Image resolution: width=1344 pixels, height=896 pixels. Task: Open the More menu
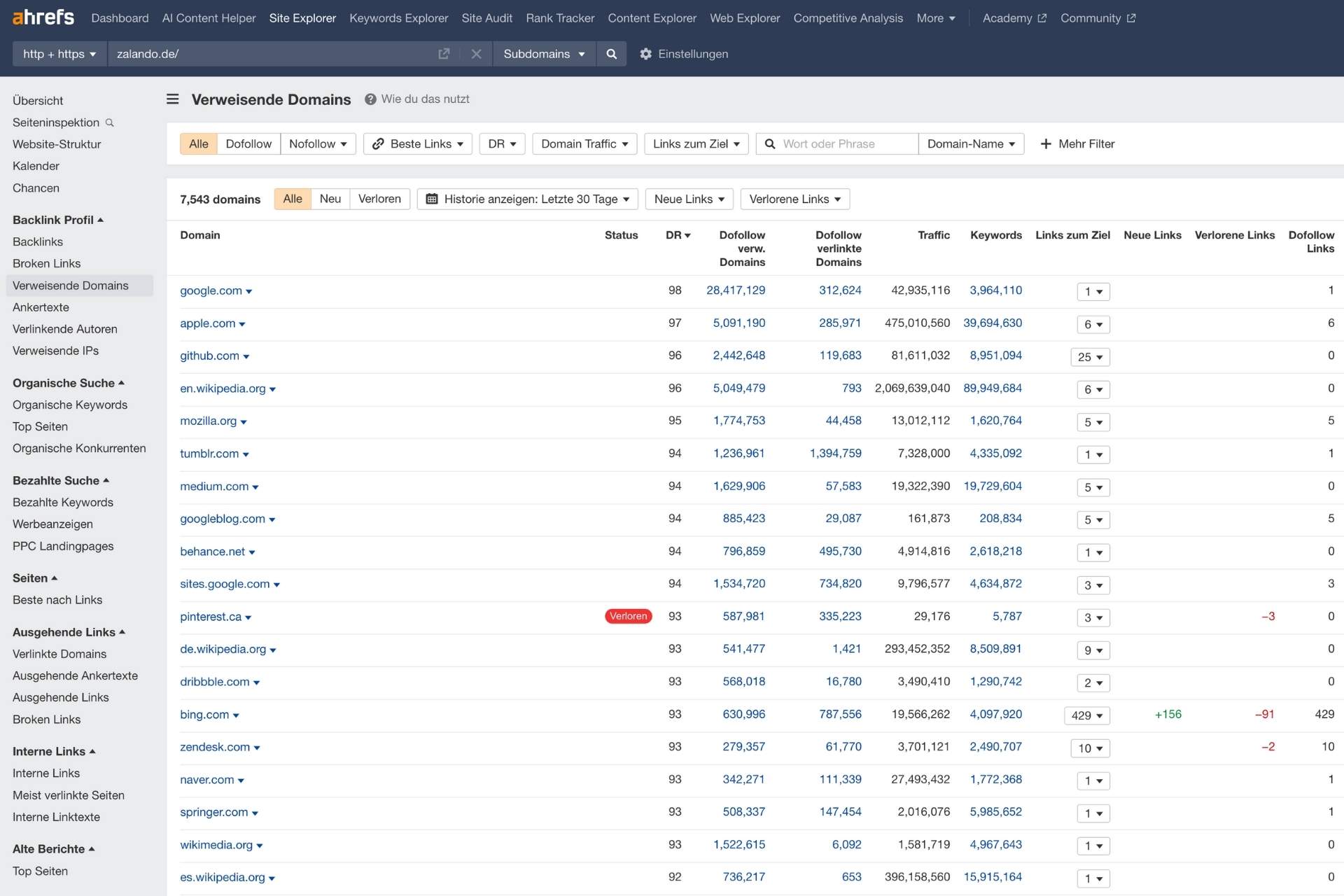click(x=936, y=18)
